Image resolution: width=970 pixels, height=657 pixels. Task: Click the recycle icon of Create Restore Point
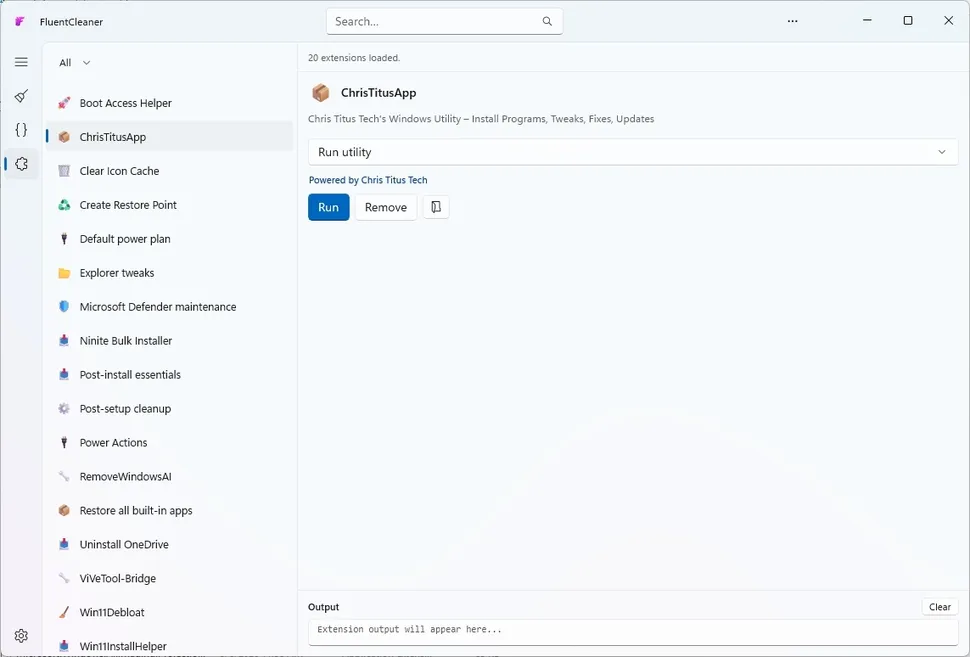click(64, 205)
